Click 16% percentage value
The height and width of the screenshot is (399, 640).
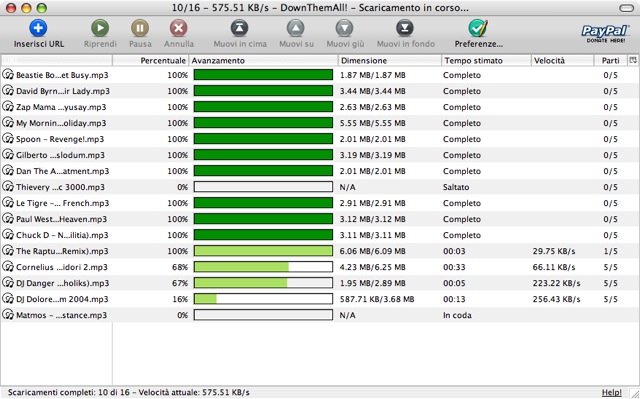point(180,299)
